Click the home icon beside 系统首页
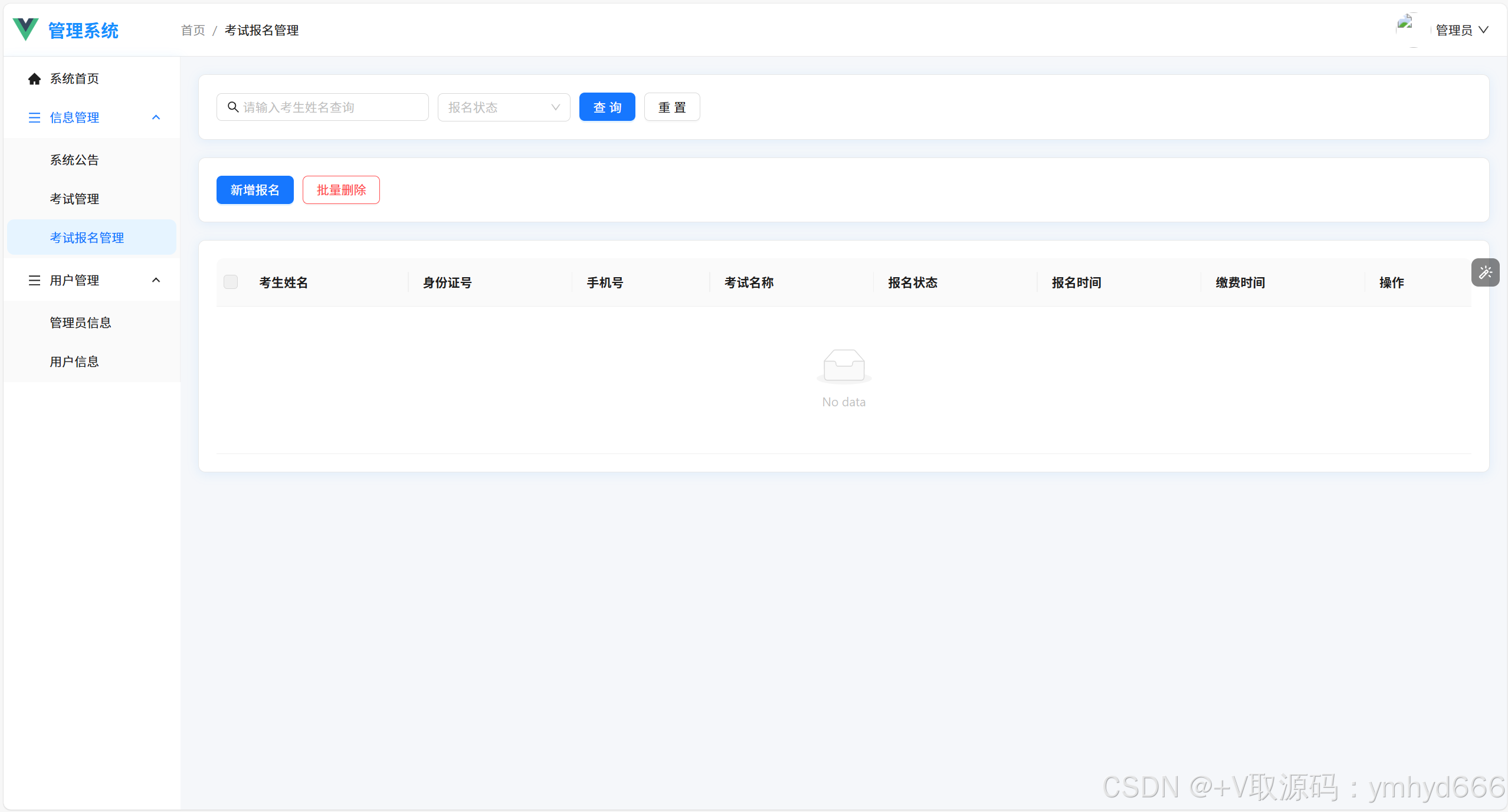Screen dimensions: 1508x812 pyautogui.click(x=34, y=79)
